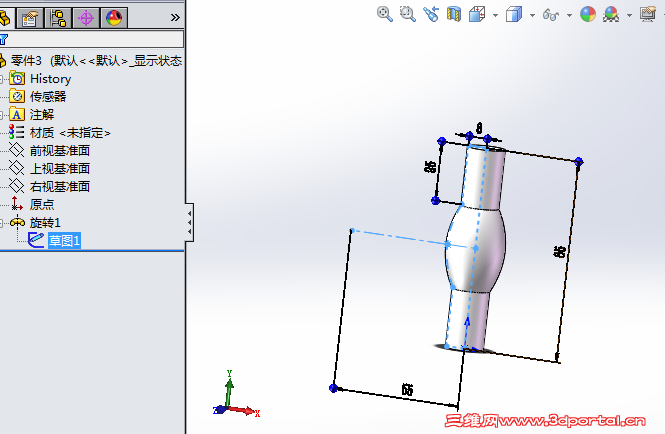665x434 pixels.
Task: Select the 右视基准面 right plane
Action: click(60, 186)
